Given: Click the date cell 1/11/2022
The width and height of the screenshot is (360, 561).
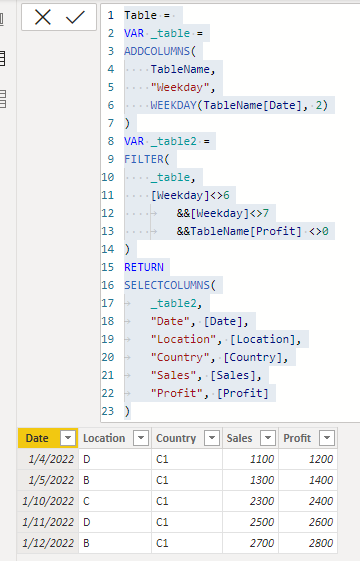Looking at the screenshot, I should 48,522.
